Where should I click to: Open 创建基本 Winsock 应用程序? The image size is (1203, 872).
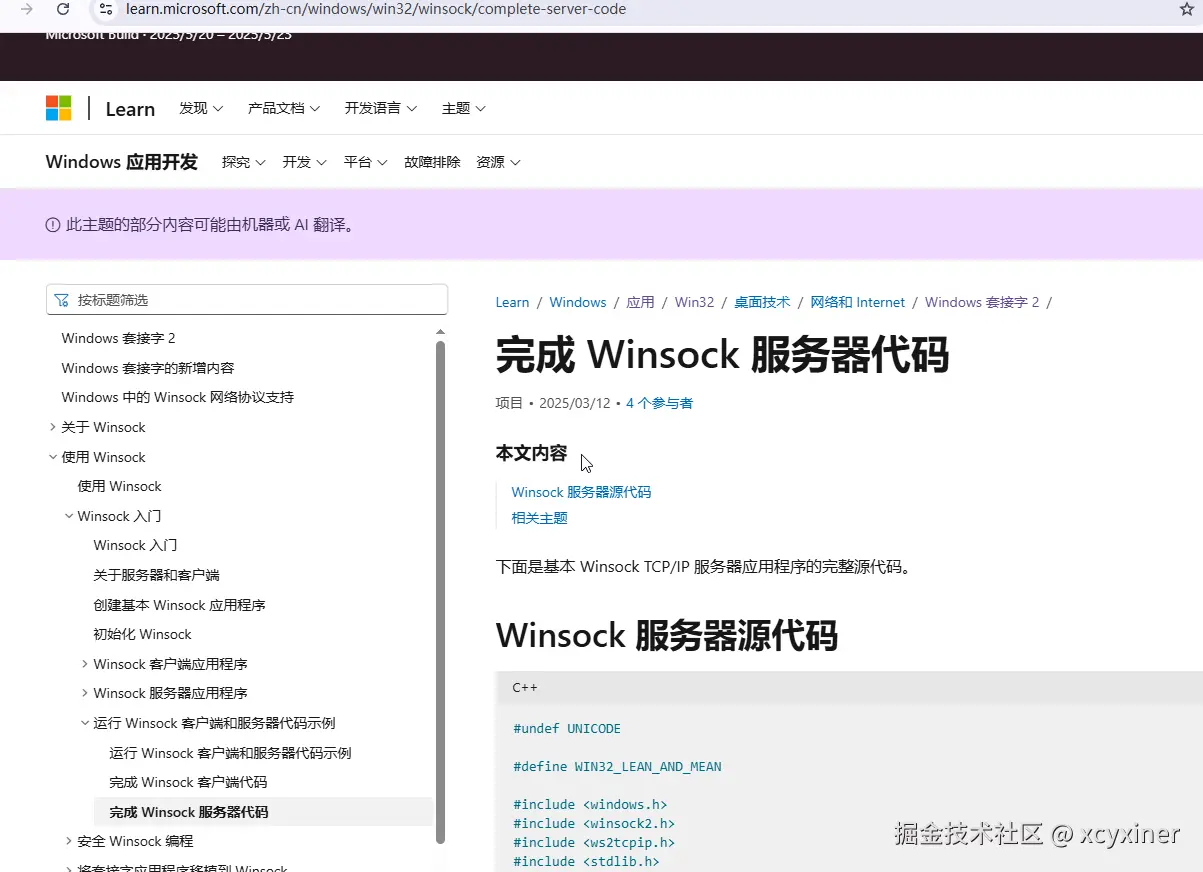click(x=179, y=605)
